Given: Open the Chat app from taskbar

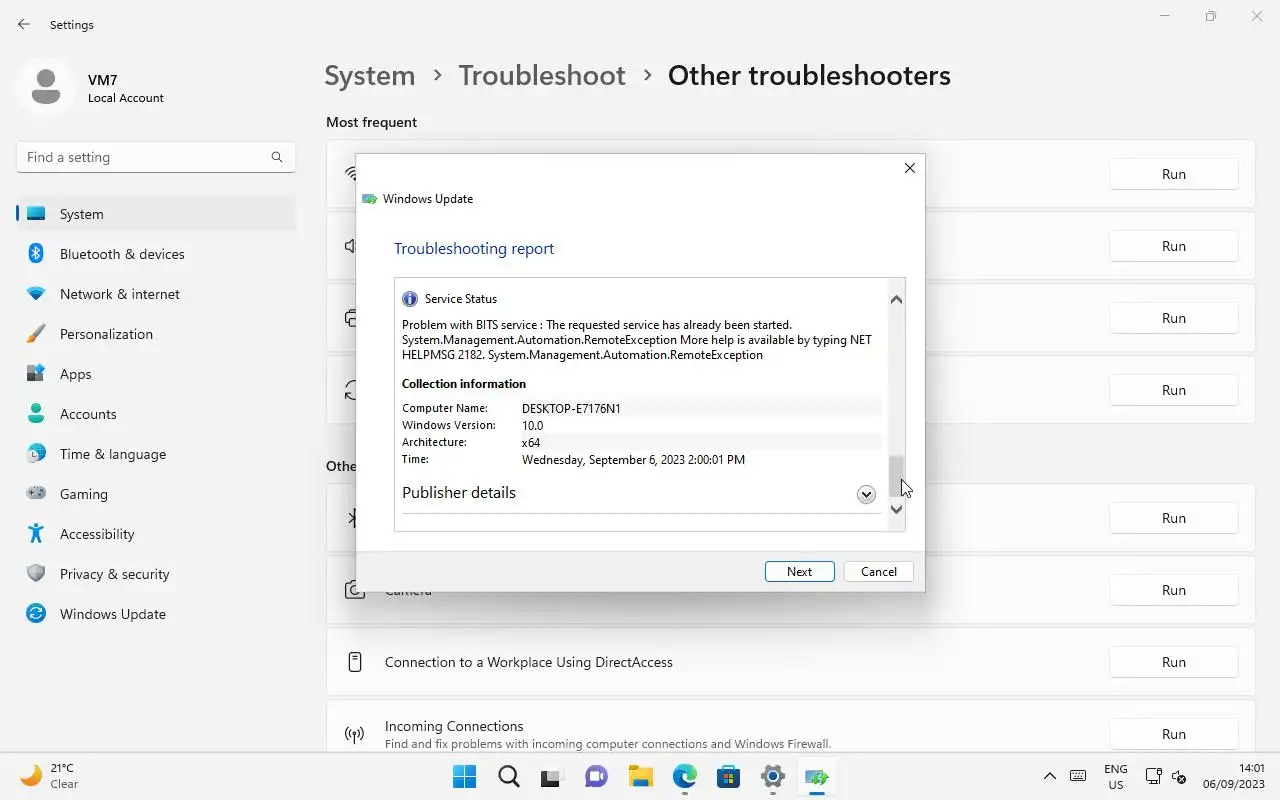Looking at the screenshot, I should pos(596,777).
